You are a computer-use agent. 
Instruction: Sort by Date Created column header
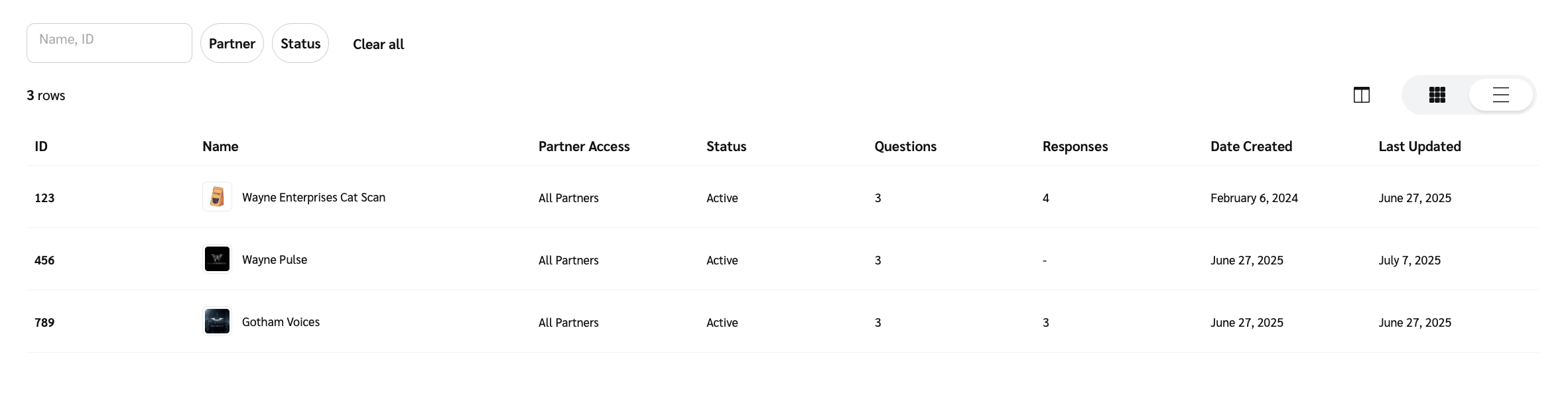click(1251, 146)
